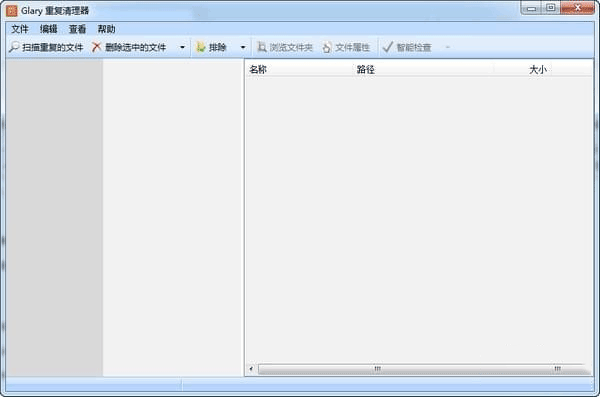
Task: Click the horizontal scrollbar left arrow
Action: (x=251, y=369)
